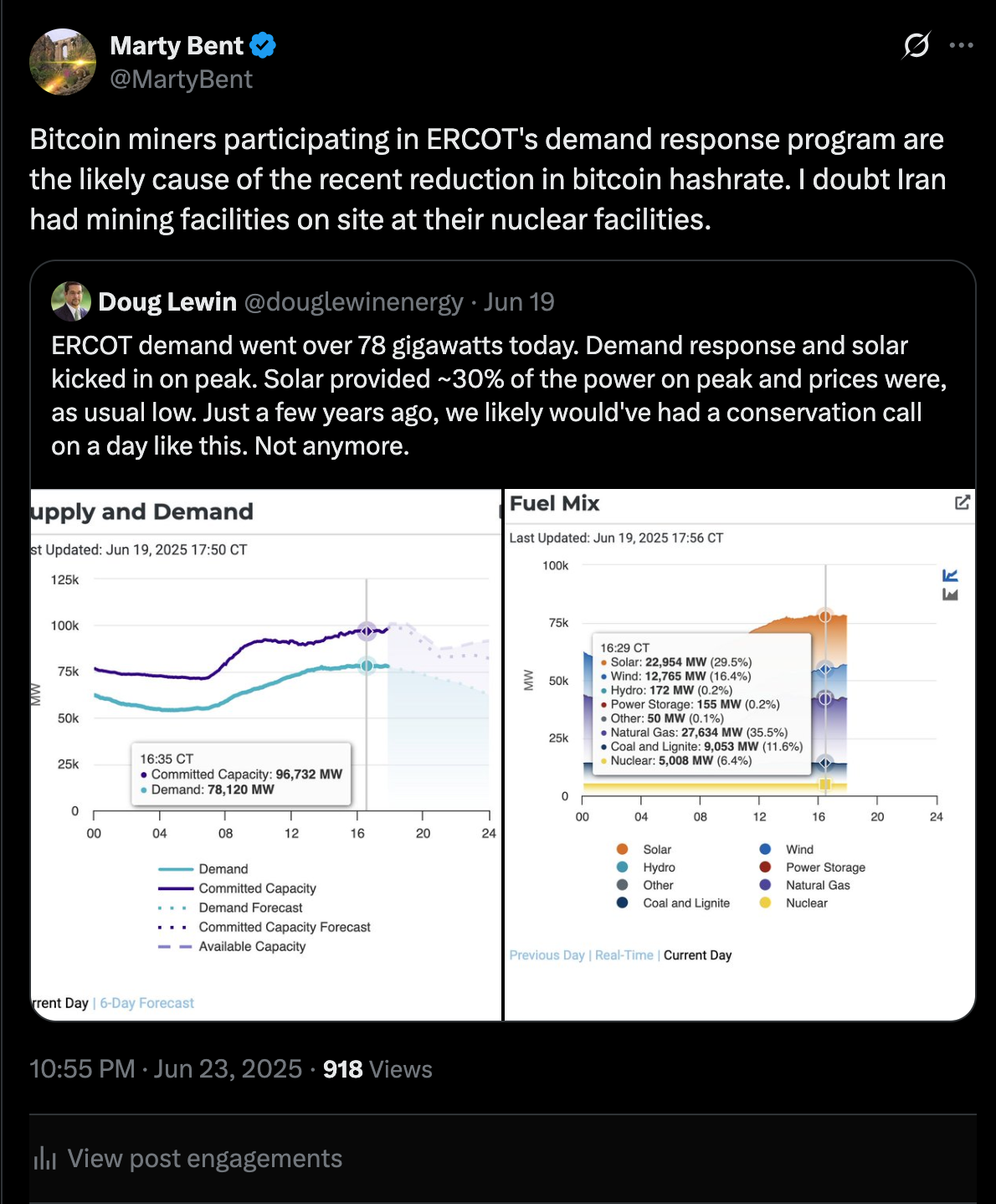
Task: Open the Fuel Mix external link icon
Action: click(x=962, y=502)
